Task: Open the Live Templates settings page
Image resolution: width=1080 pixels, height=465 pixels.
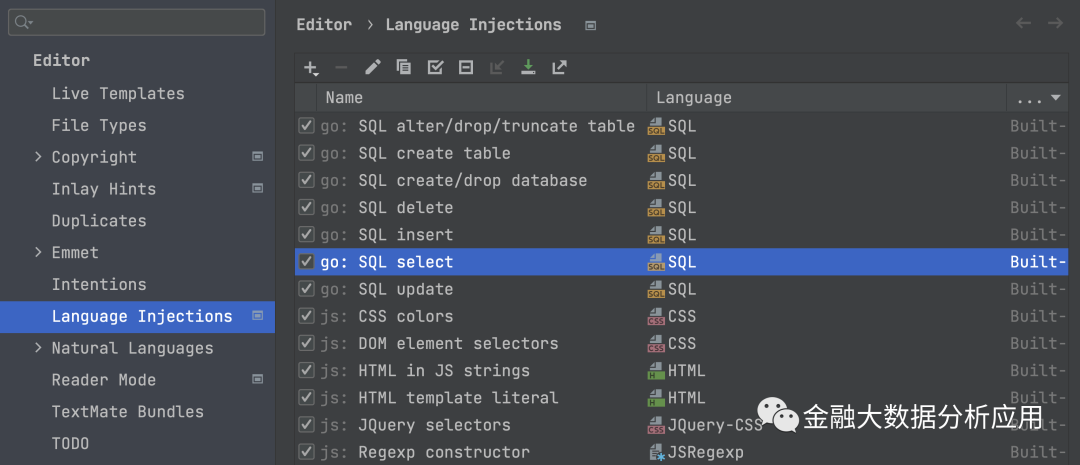Action: coord(118,93)
